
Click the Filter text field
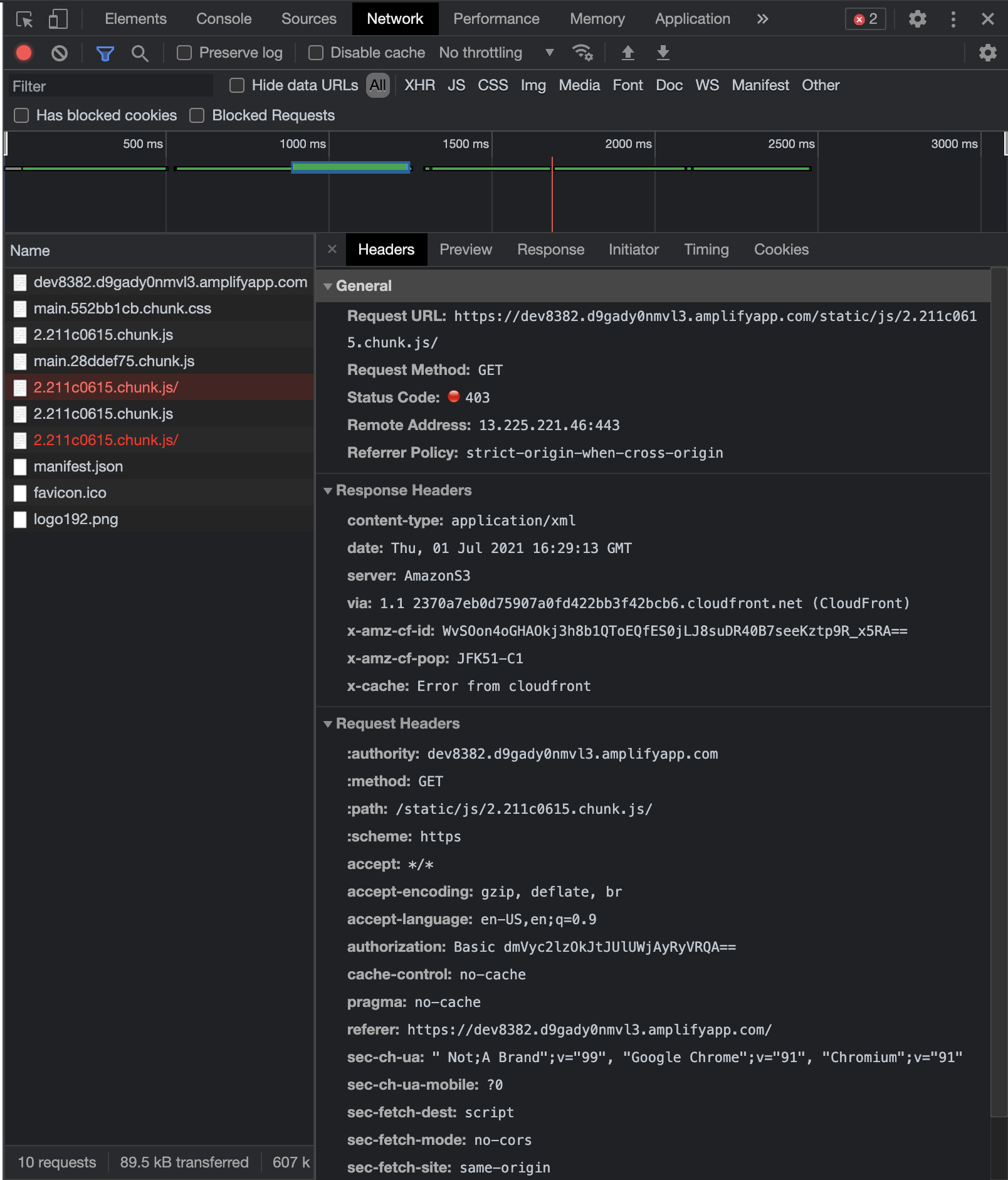pyautogui.click(x=110, y=86)
